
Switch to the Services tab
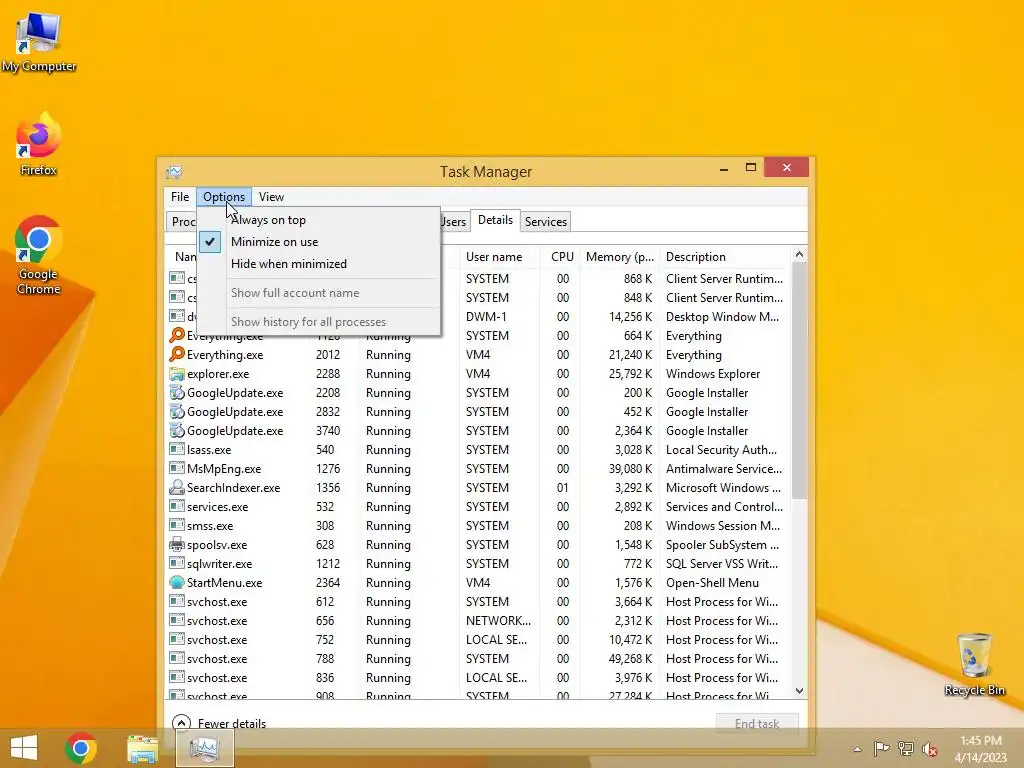[545, 221]
